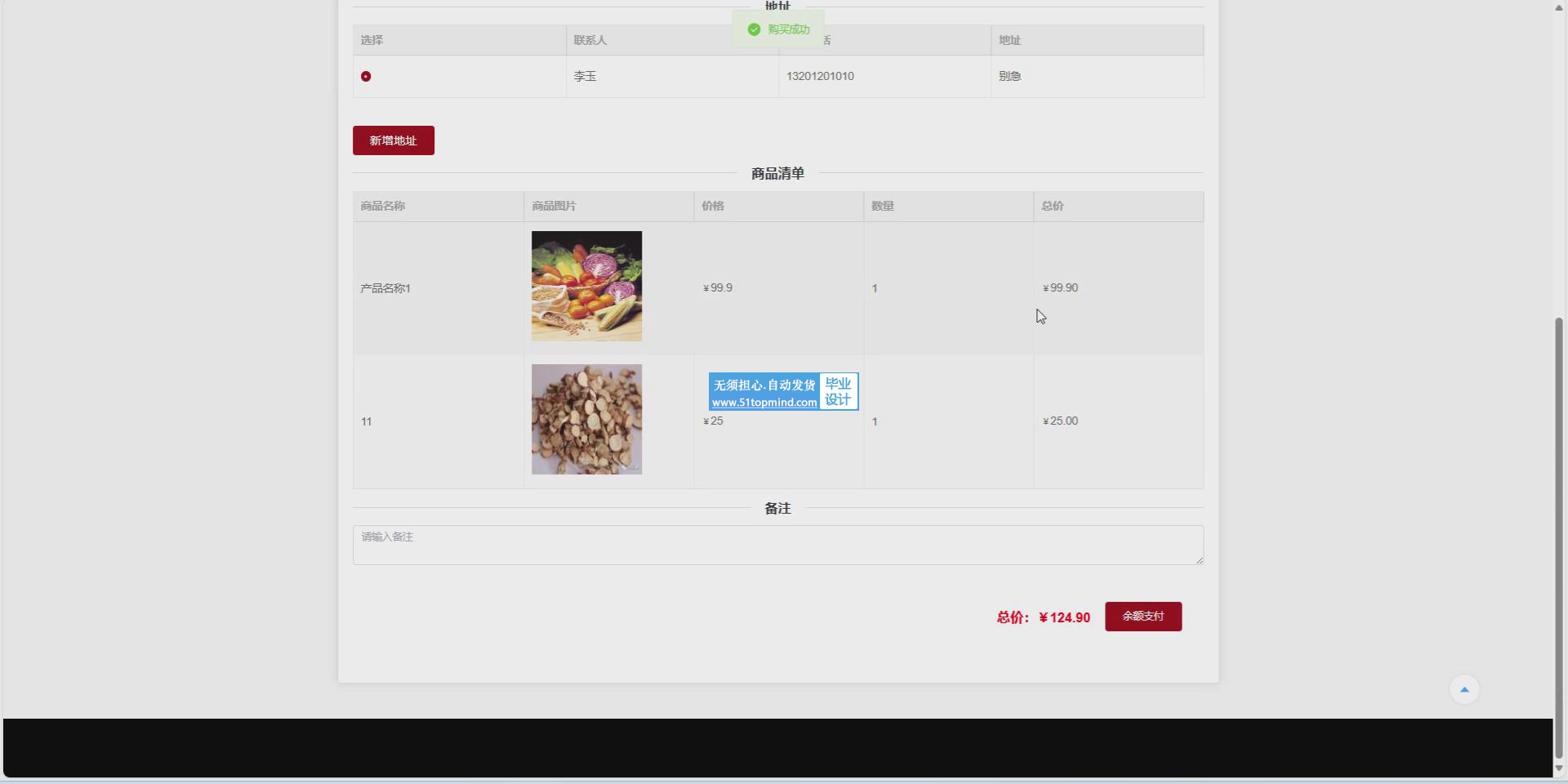Click the 产品名称1 product name
This screenshot has width=1568, height=784.
coord(385,288)
